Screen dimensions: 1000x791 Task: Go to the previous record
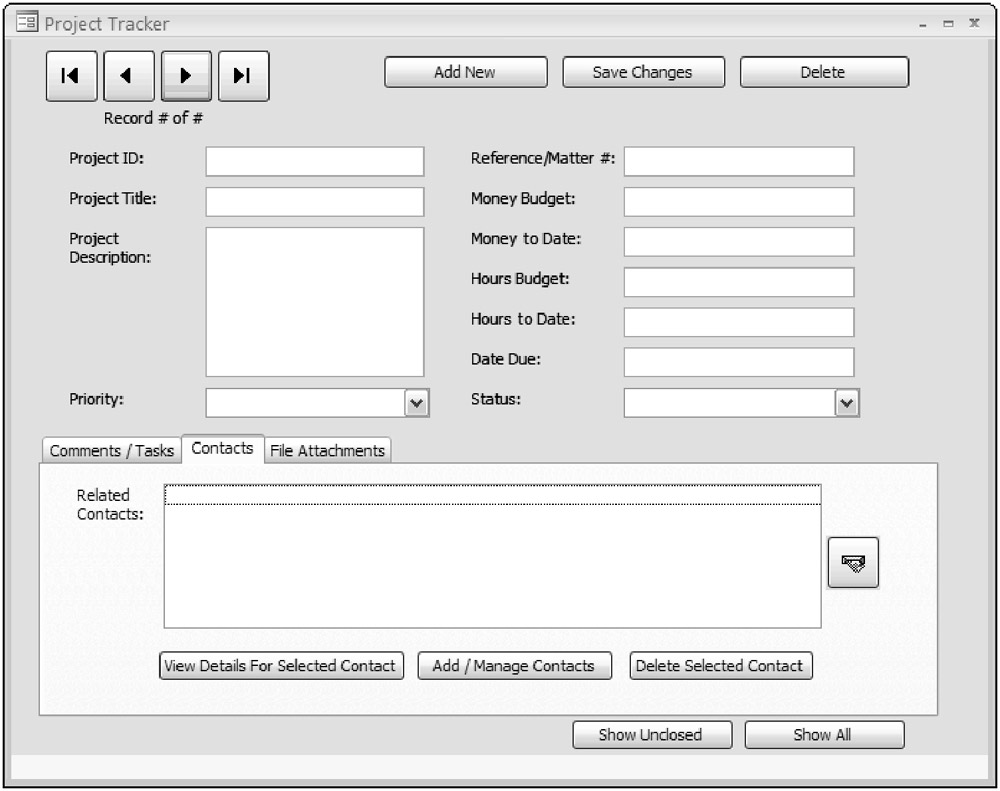(x=128, y=76)
